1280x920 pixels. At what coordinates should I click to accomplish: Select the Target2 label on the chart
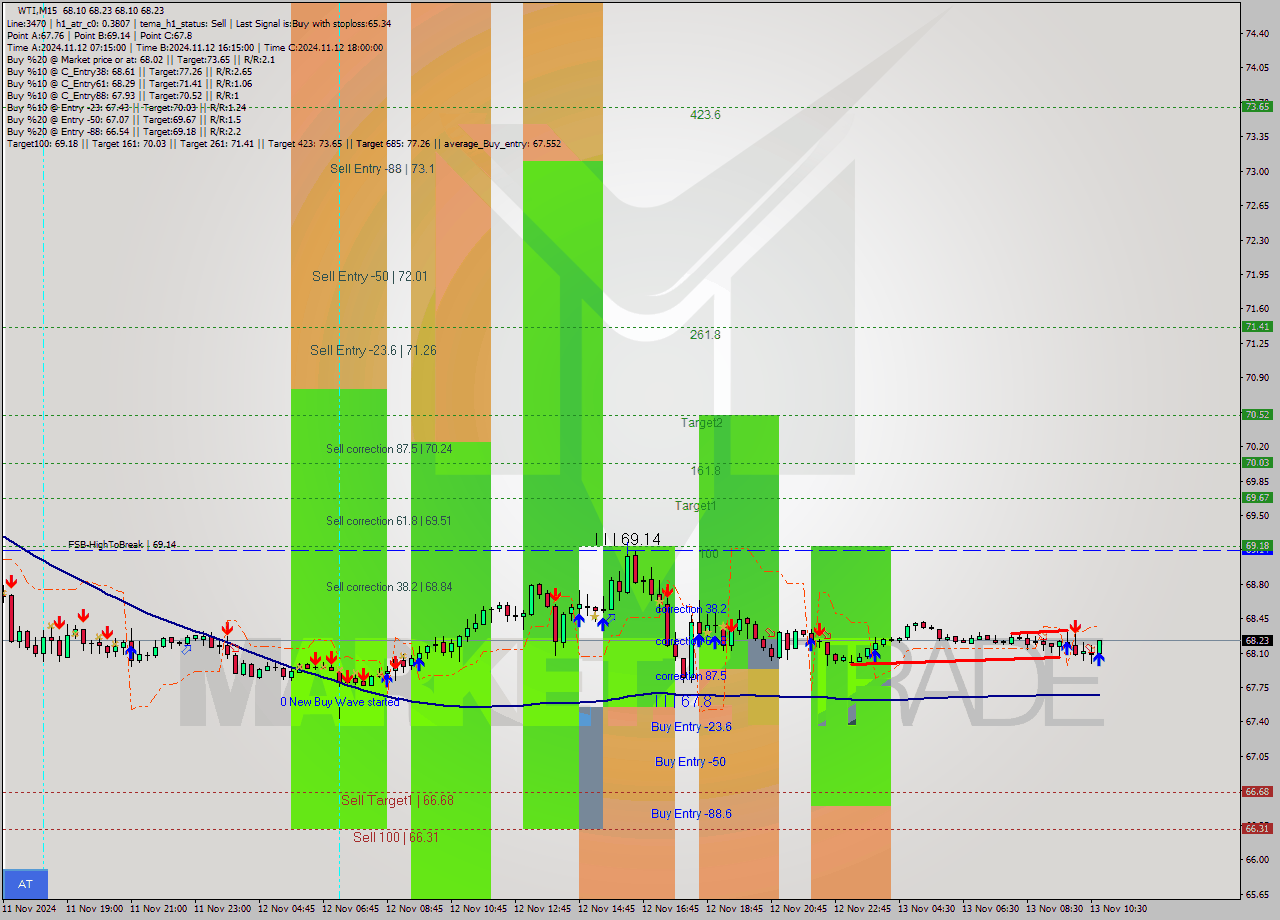[702, 423]
